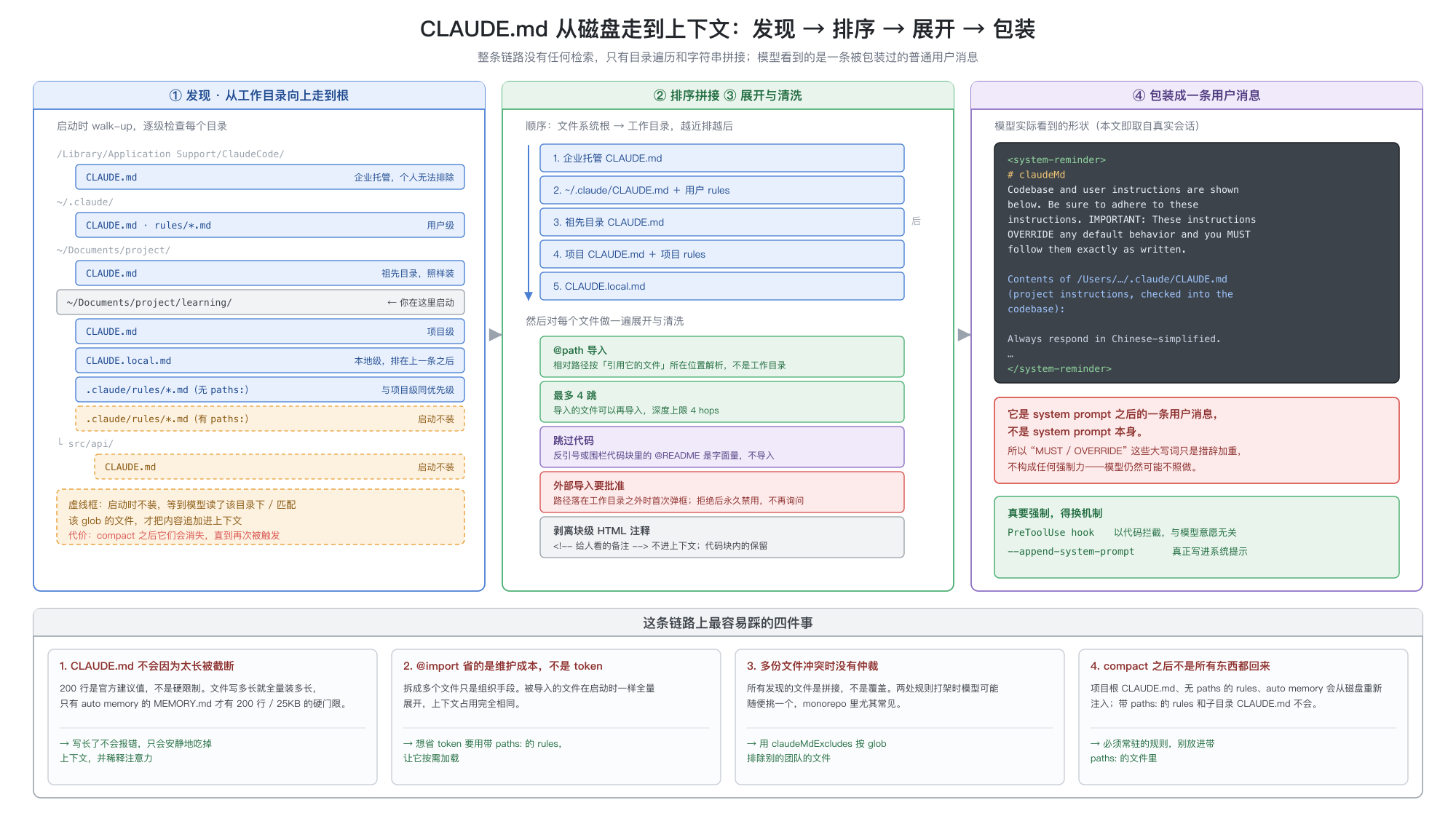The image size is (1456, 824).
Task: Click the '# claudeMd' line in code block
Action: 1036,175
